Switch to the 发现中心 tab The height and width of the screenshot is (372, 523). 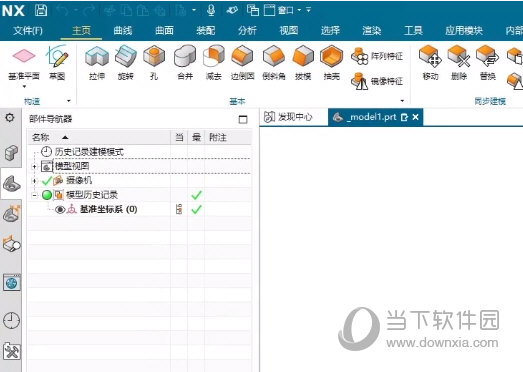289,117
